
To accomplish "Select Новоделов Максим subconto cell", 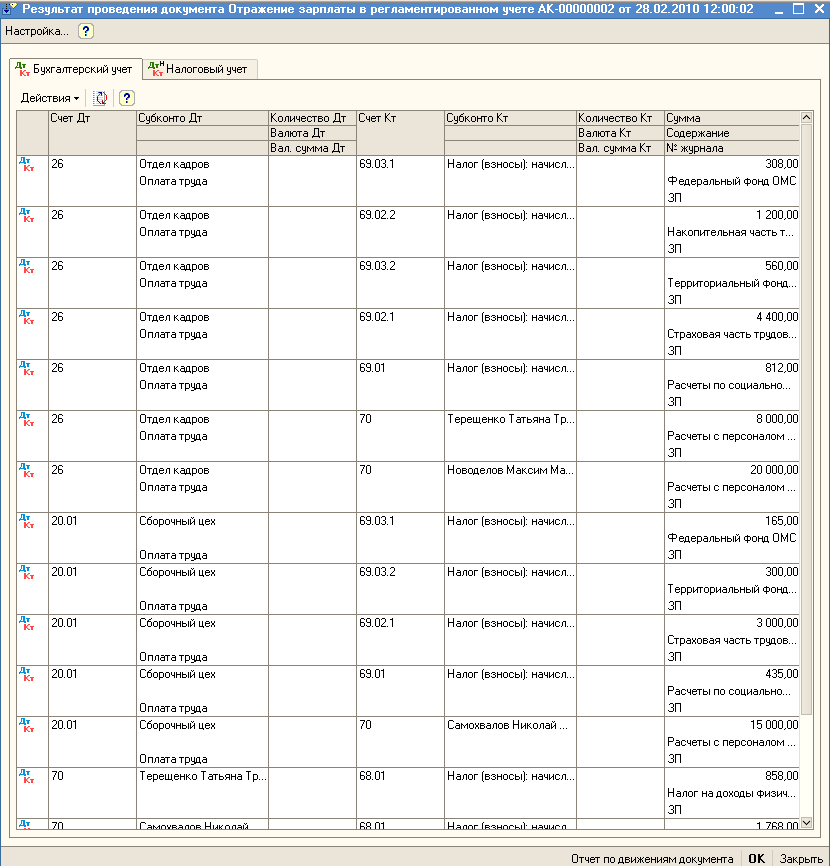I will tap(510, 470).
